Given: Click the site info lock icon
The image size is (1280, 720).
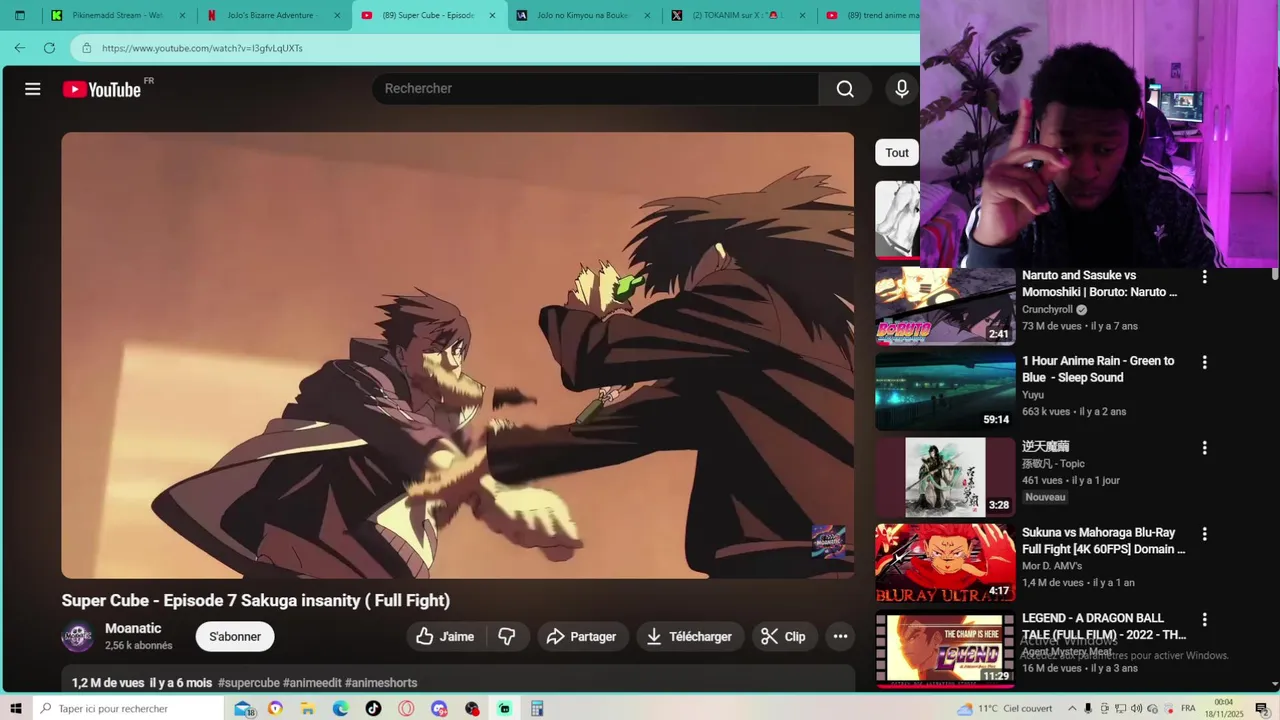Looking at the screenshot, I should pyautogui.click(x=87, y=48).
